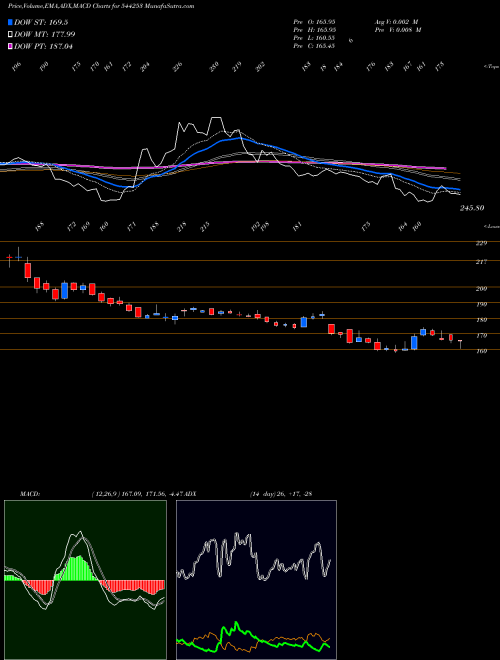Click the 209 price axis label

[482, 288]
